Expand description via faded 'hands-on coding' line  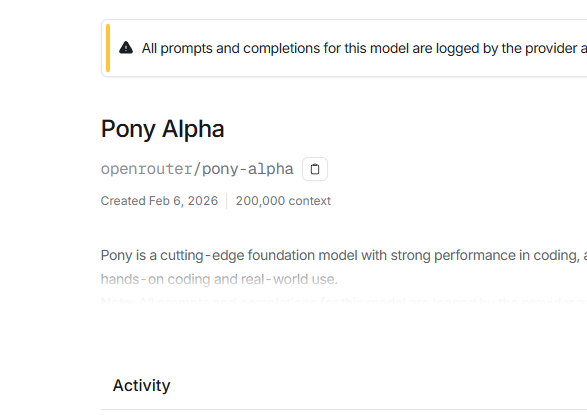[x=219, y=279]
